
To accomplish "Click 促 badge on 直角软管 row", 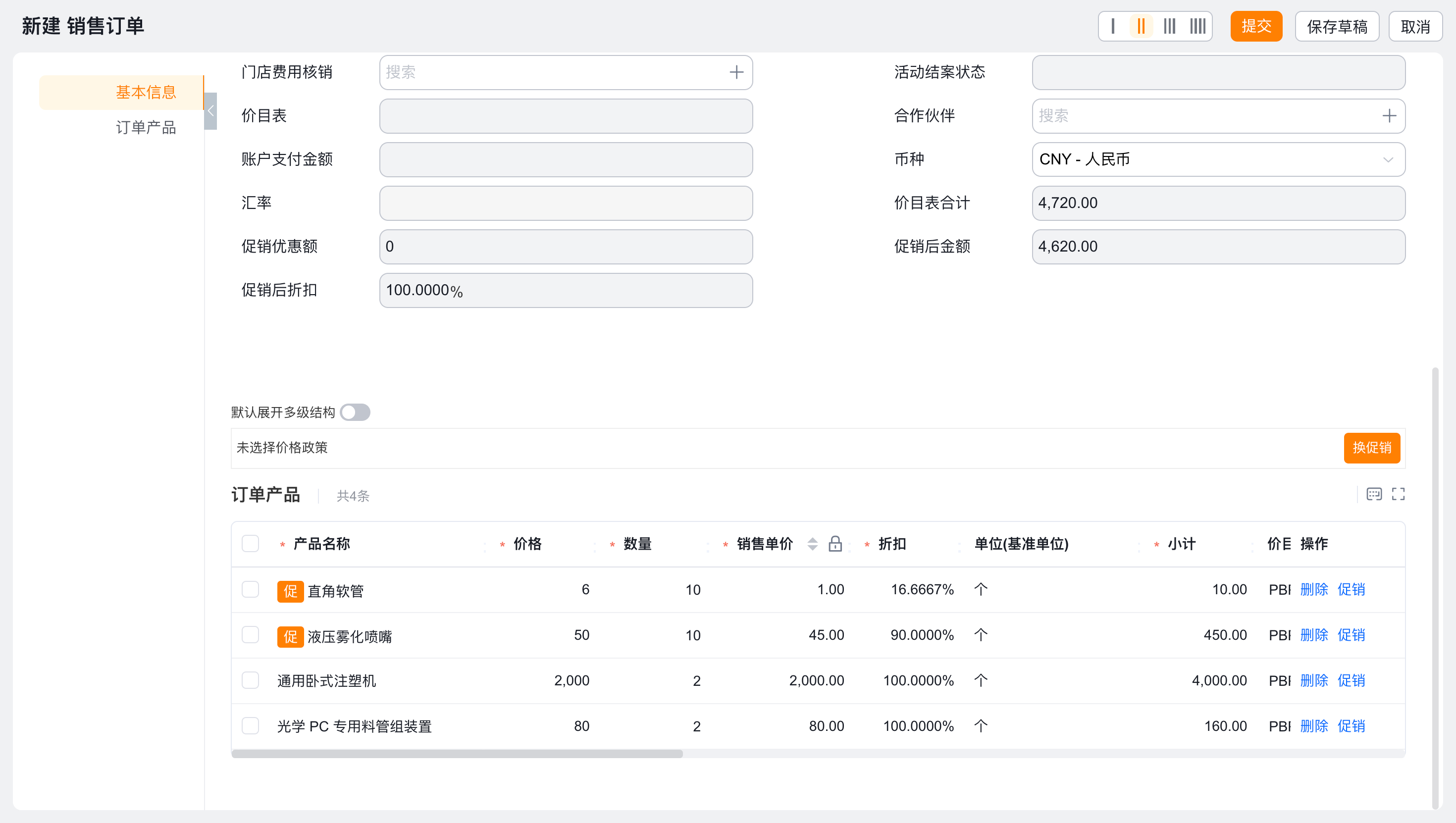I will pyautogui.click(x=290, y=591).
